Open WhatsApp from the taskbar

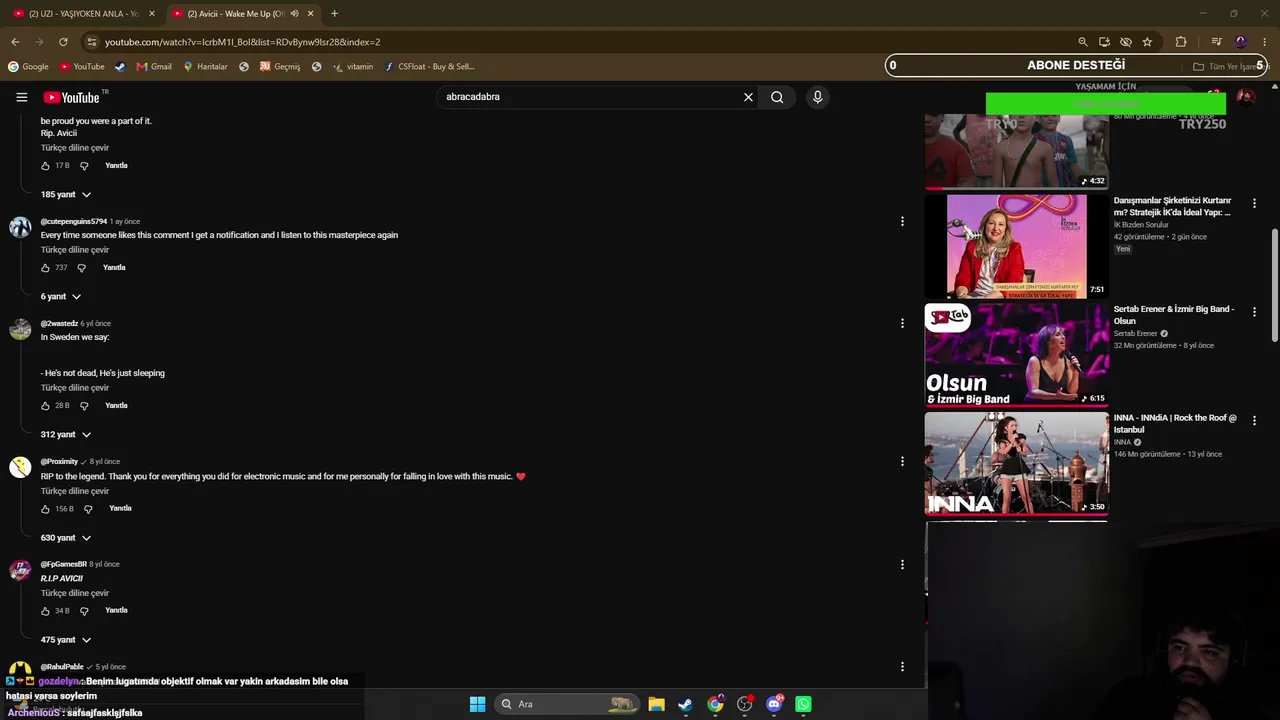[x=803, y=704]
